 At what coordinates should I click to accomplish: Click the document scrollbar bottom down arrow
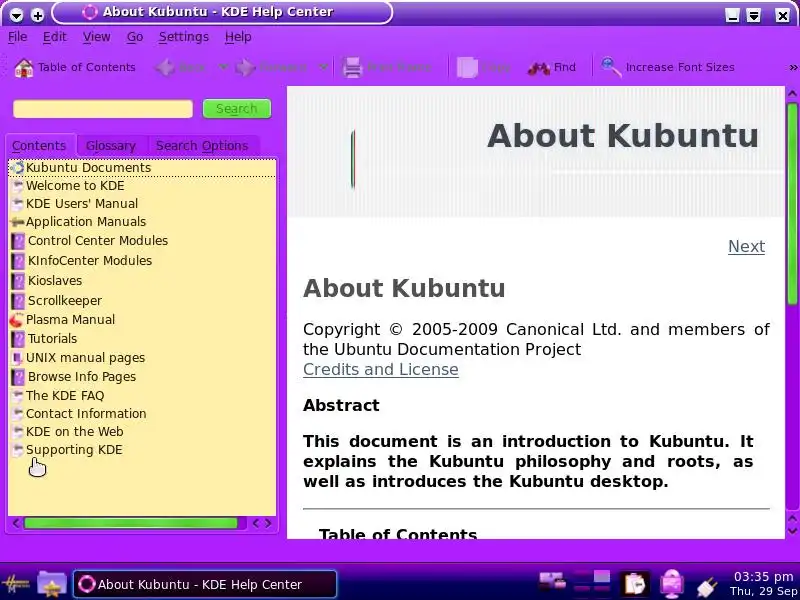(792, 531)
